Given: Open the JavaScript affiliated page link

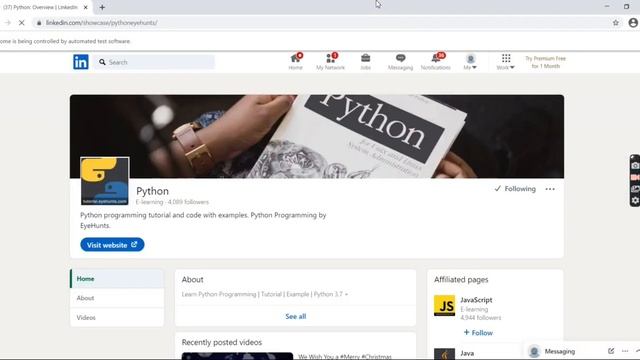Looking at the screenshot, I should (476, 300).
